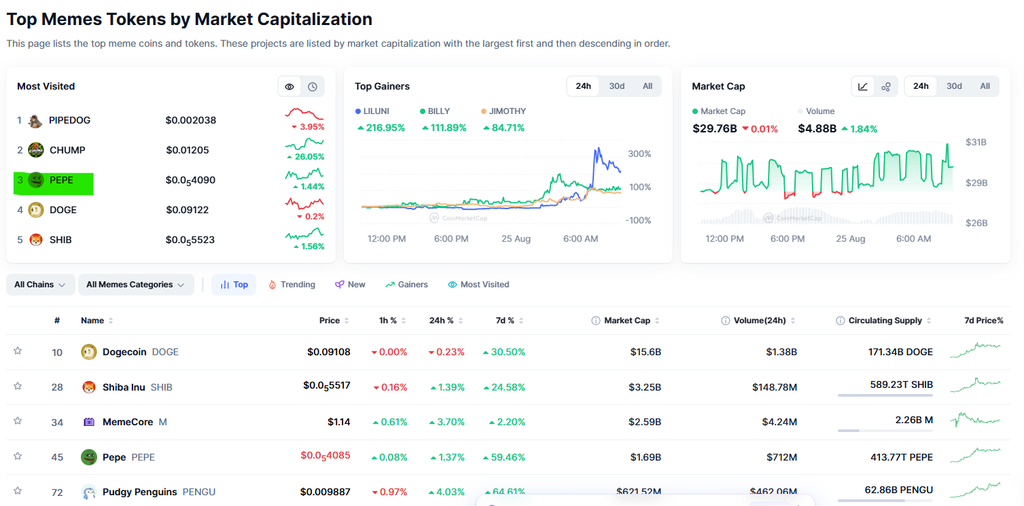
Task: Select 24h in the Market Cap card
Action: tap(921, 86)
